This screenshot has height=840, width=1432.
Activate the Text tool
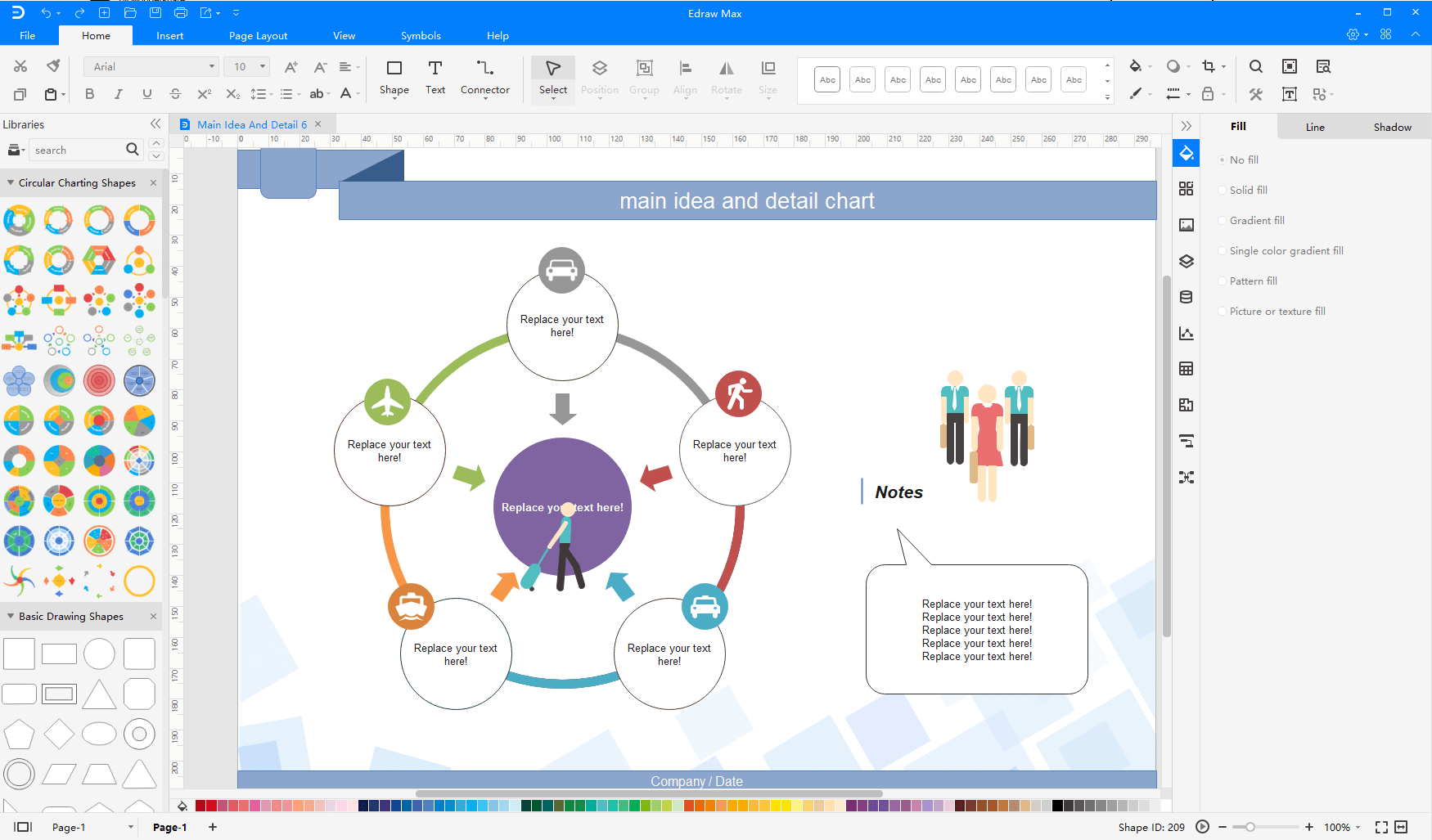coord(435,79)
